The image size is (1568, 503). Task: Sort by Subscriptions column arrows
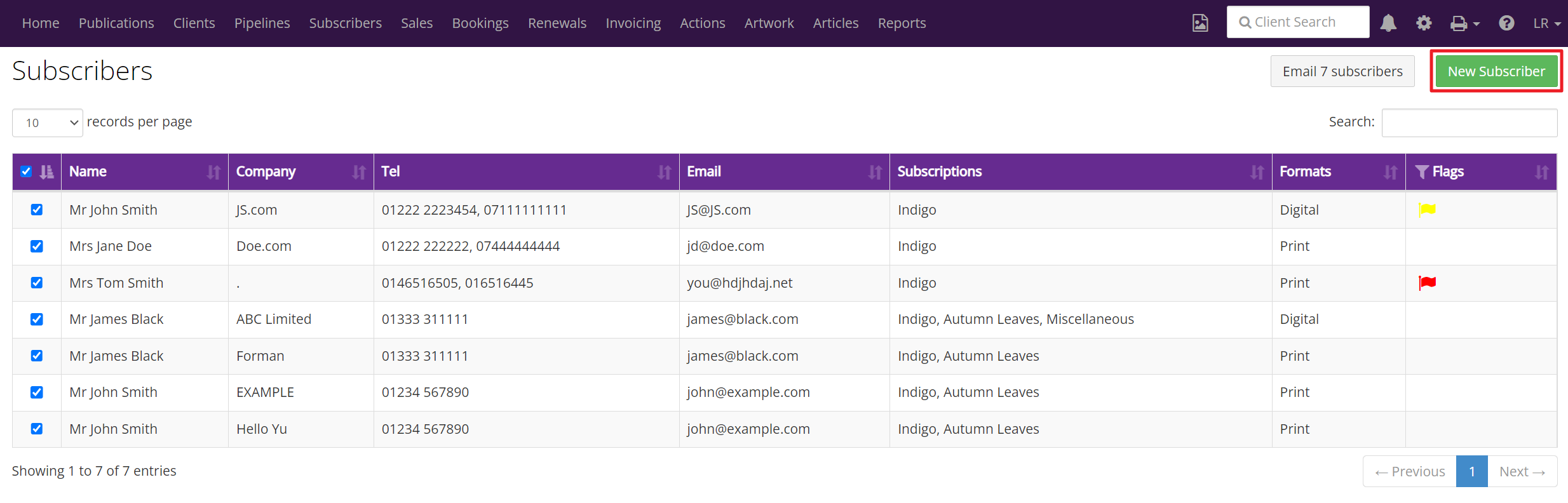1257,172
